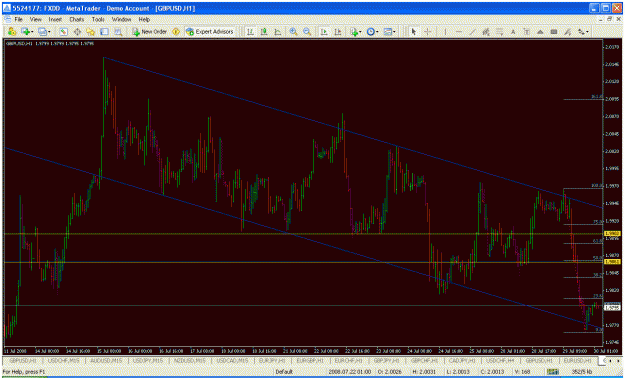This screenshot has height=378, width=625.
Task: Open the Charts menu
Action: 77,19
